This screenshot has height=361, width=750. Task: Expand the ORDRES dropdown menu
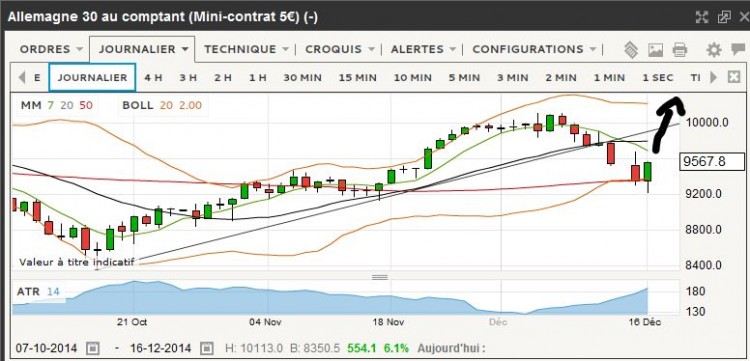[51, 49]
